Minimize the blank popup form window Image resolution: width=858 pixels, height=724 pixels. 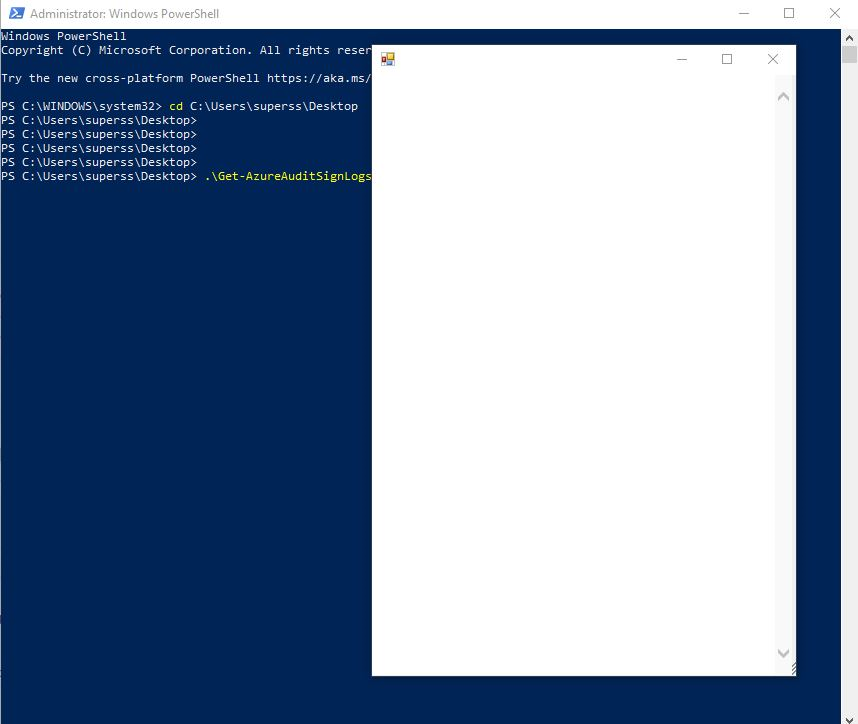pos(682,59)
